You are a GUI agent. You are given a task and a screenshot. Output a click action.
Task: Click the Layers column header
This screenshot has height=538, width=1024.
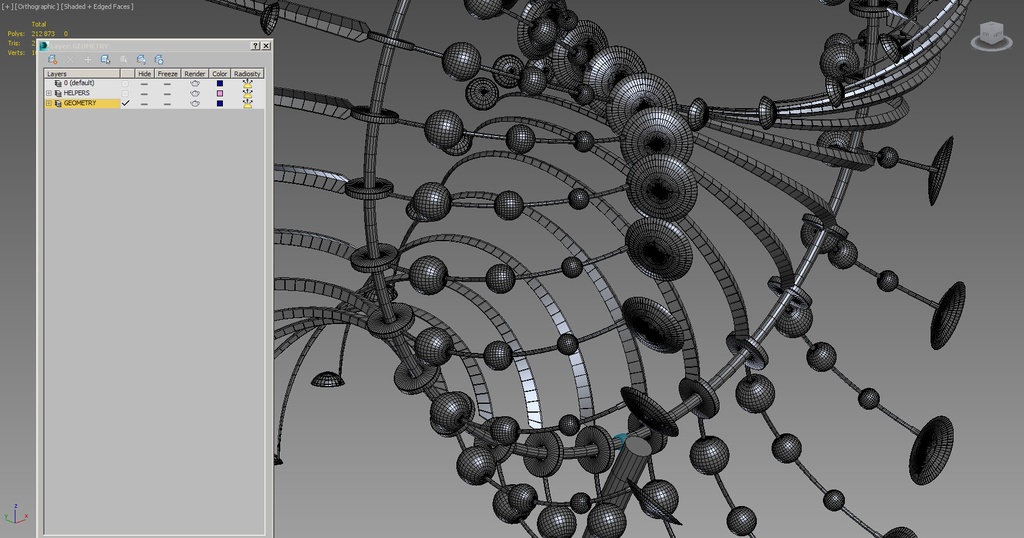click(x=82, y=73)
